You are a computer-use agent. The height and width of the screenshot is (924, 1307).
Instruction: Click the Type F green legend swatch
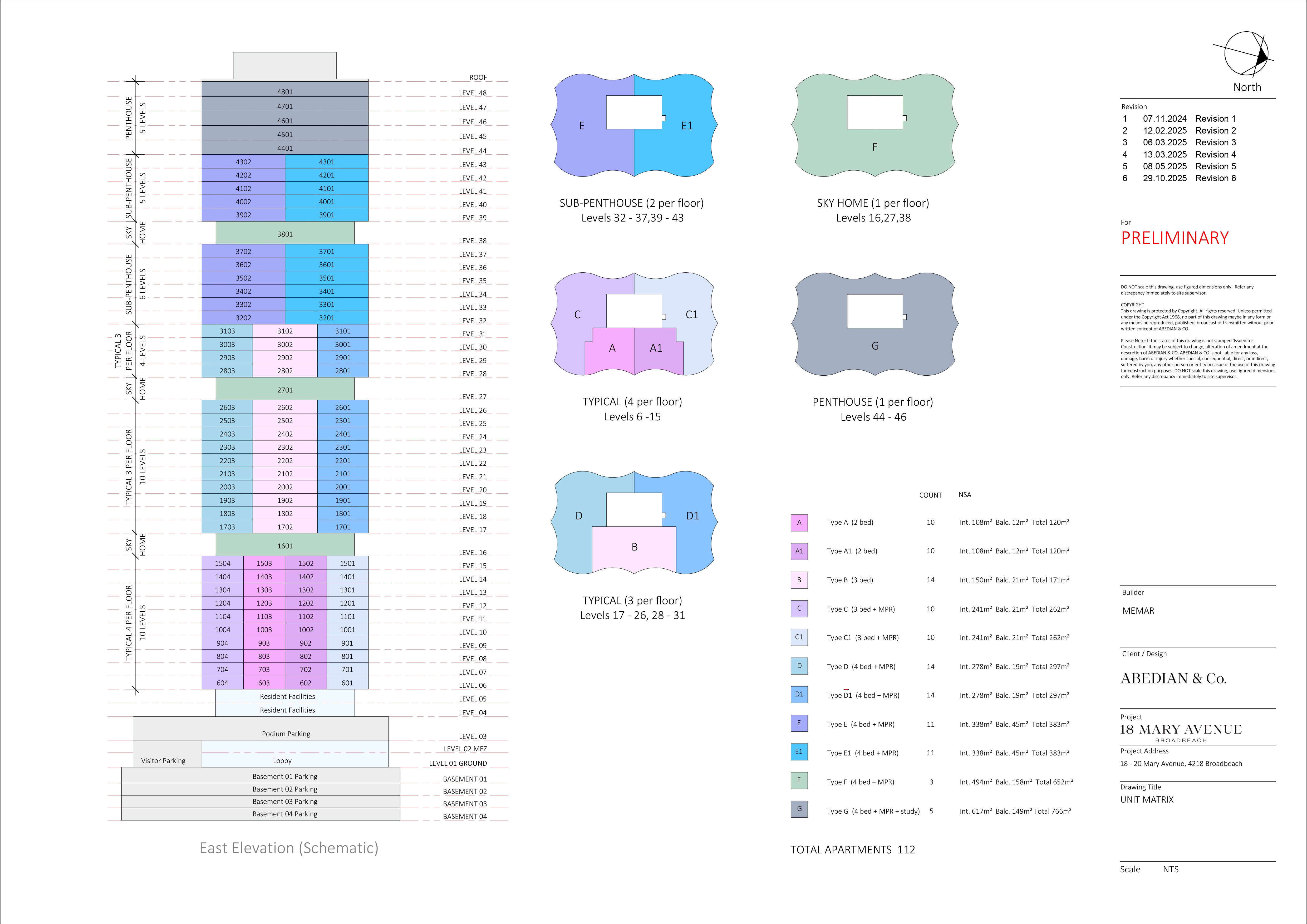[799, 780]
